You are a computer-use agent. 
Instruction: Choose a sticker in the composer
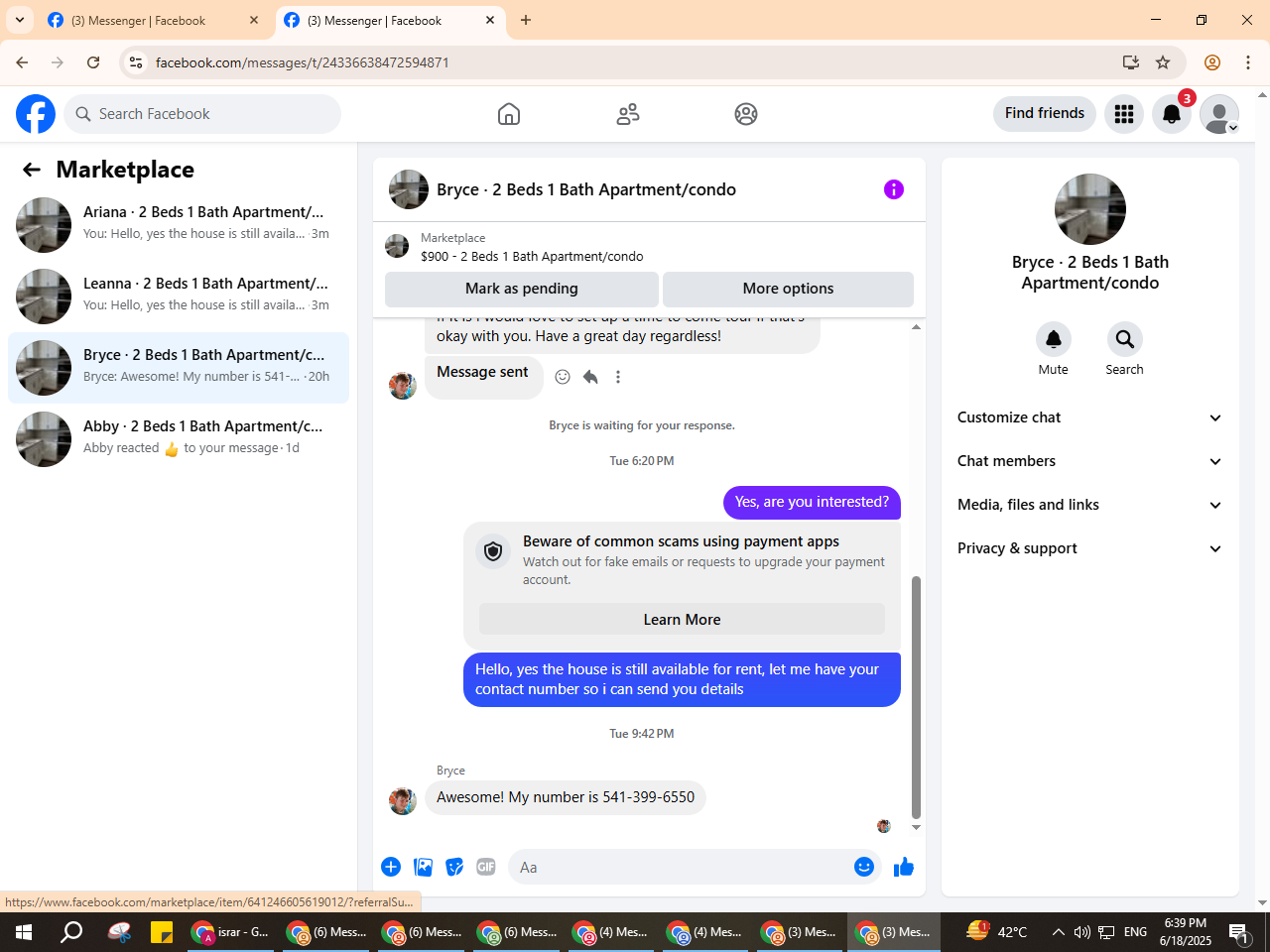point(454,867)
